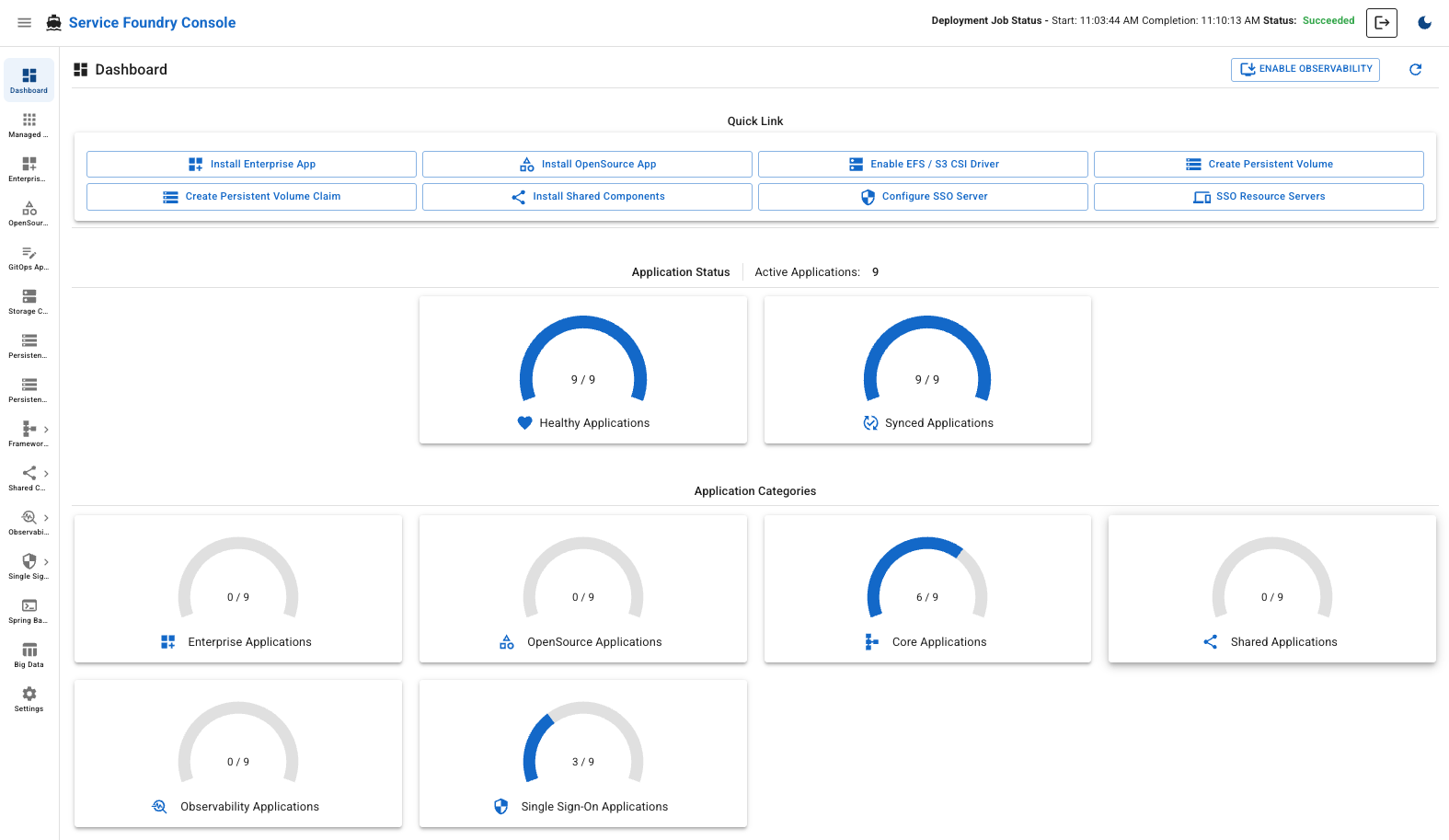Click Install Shared Components quick link

click(587, 197)
